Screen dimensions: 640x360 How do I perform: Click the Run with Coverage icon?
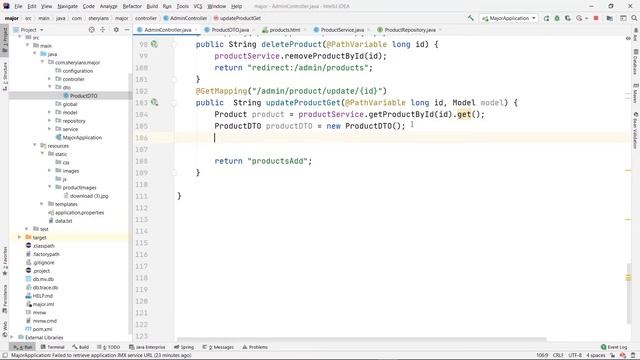tap(568, 18)
